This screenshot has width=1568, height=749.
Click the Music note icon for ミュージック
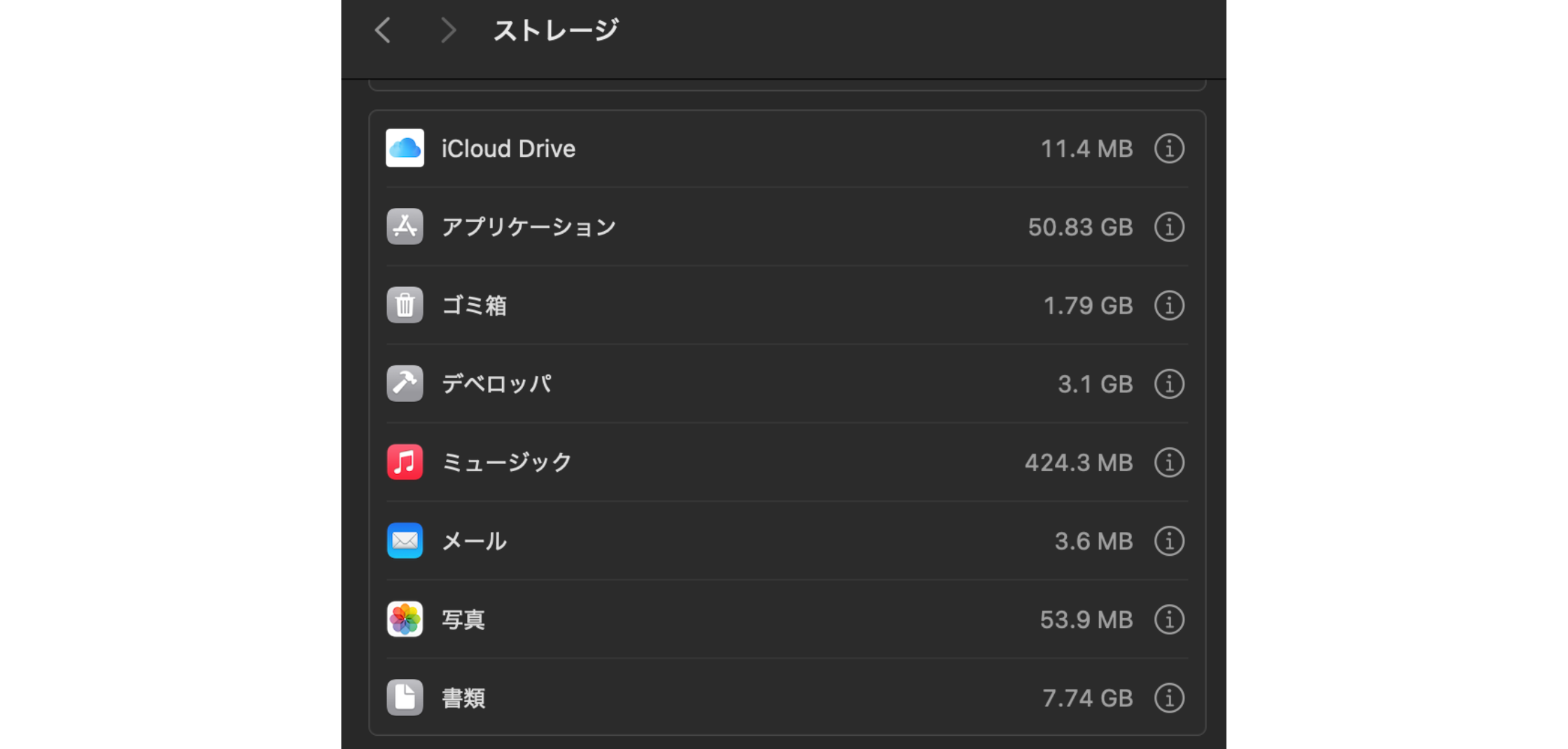pos(405,462)
